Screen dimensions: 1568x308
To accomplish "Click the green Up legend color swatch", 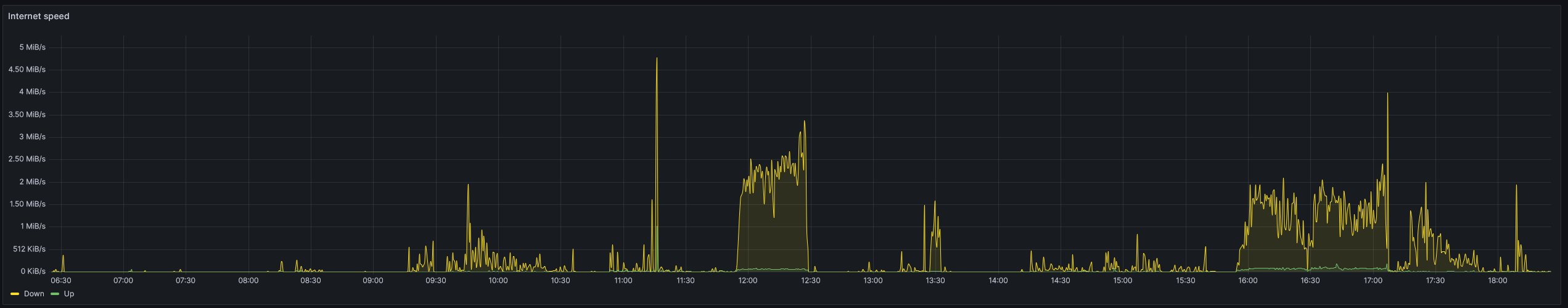I will point(55,294).
